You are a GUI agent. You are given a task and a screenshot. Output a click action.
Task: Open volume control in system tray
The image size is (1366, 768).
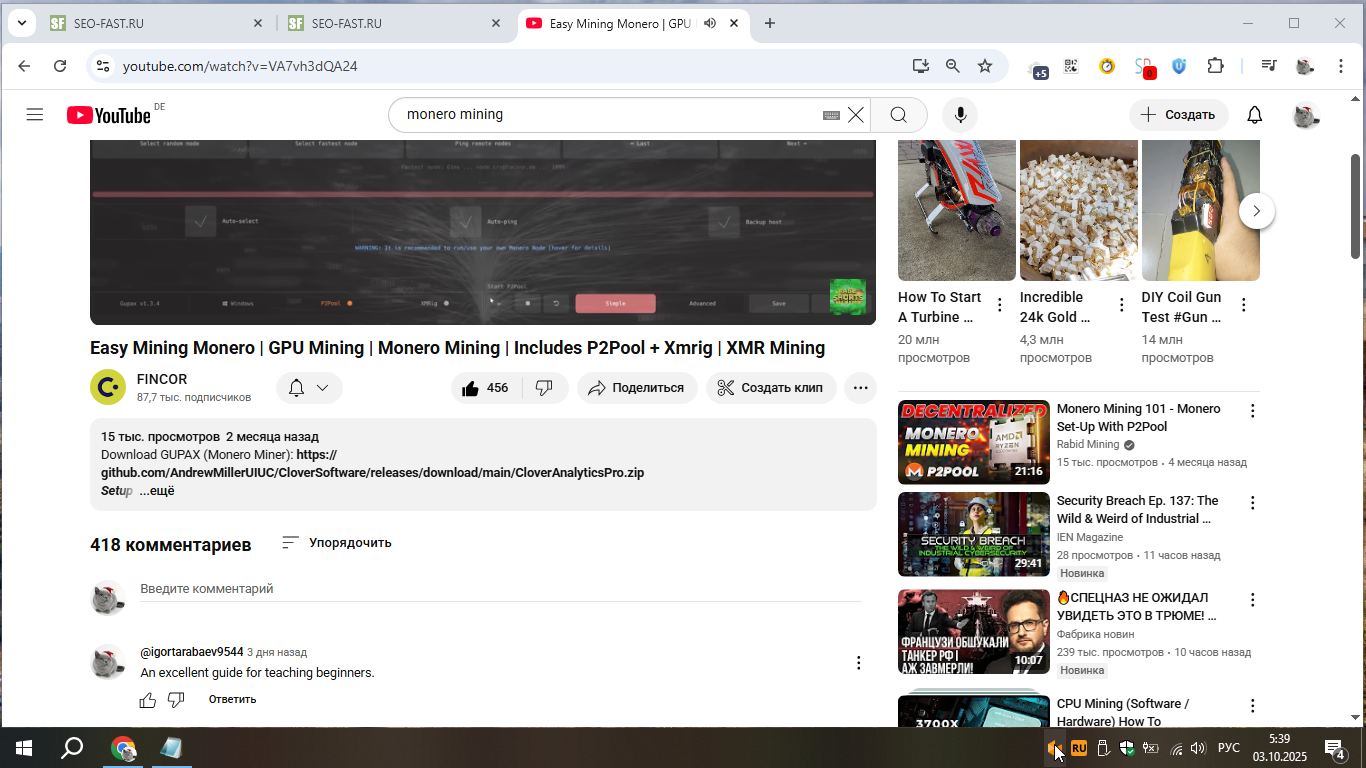tap(1198, 748)
